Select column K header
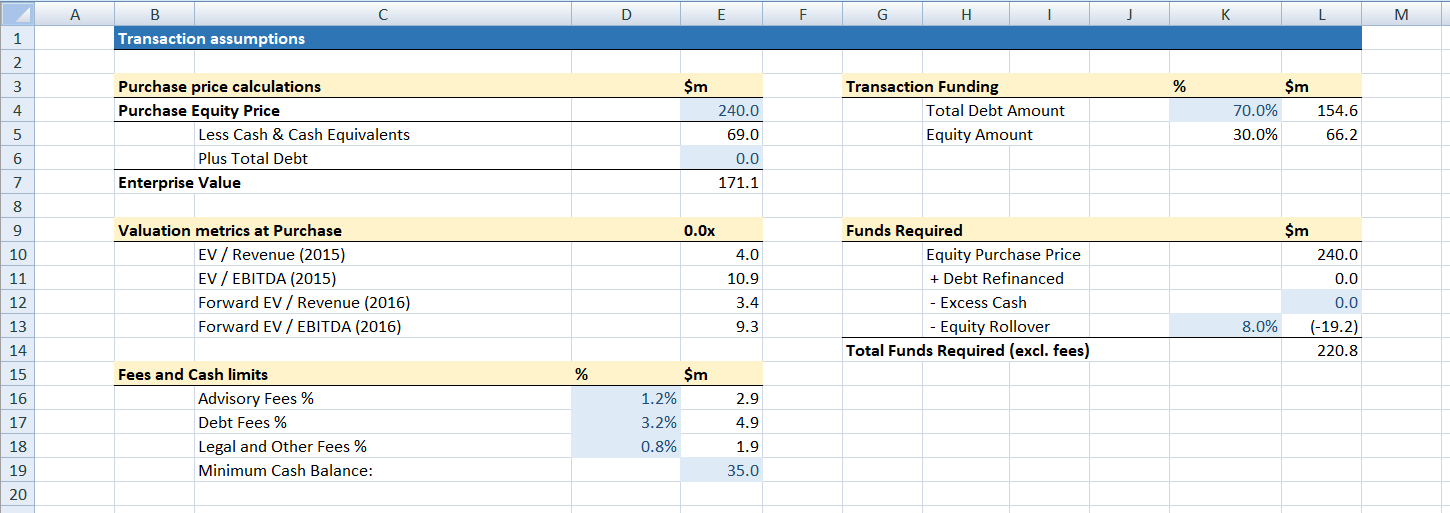1450x513 pixels. tap(1224, 14)
